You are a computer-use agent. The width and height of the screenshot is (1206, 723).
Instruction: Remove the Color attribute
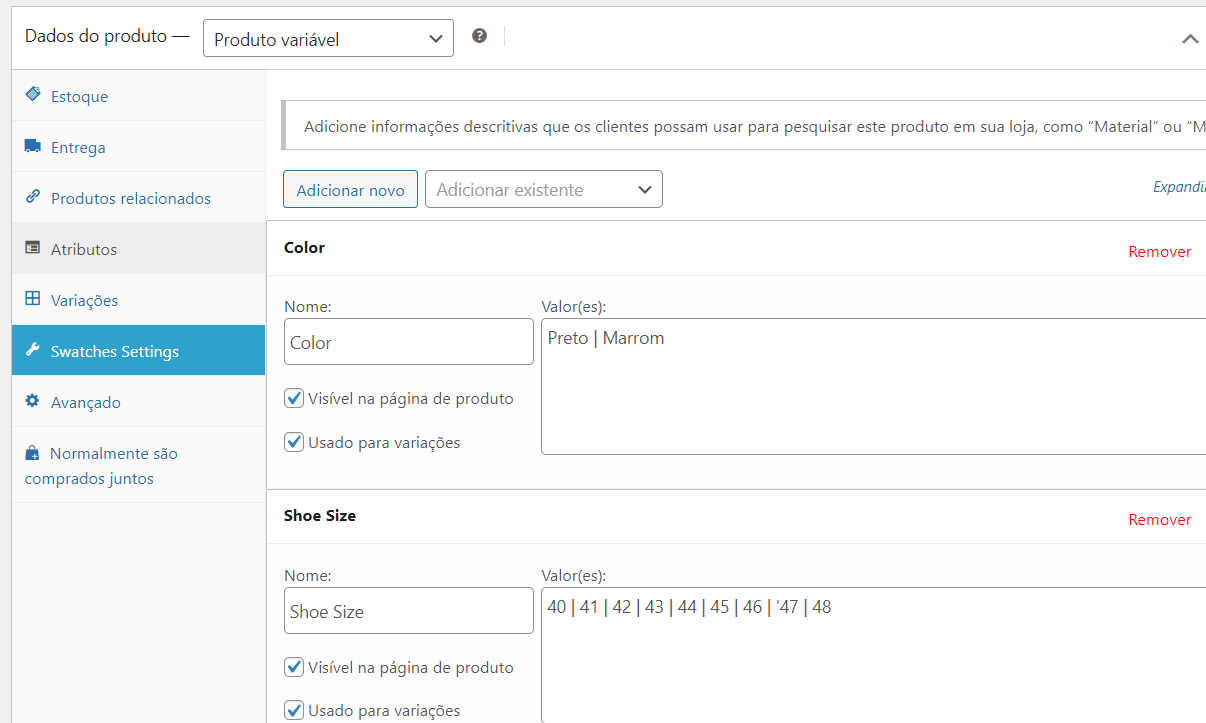click(x=1159, y=252)
